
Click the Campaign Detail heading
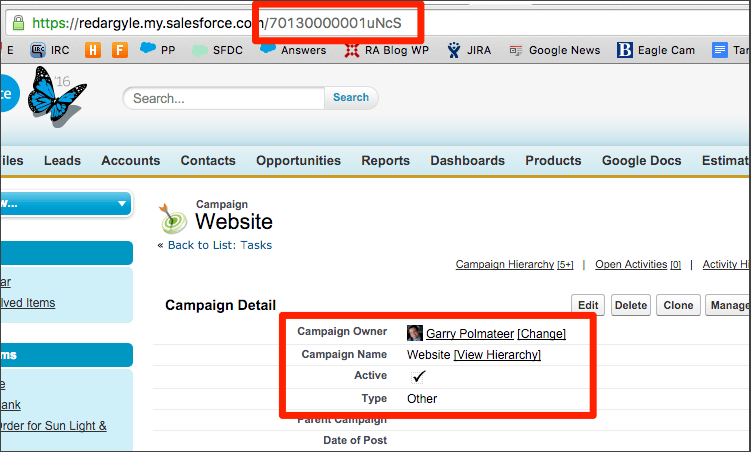tap(220, 305)
